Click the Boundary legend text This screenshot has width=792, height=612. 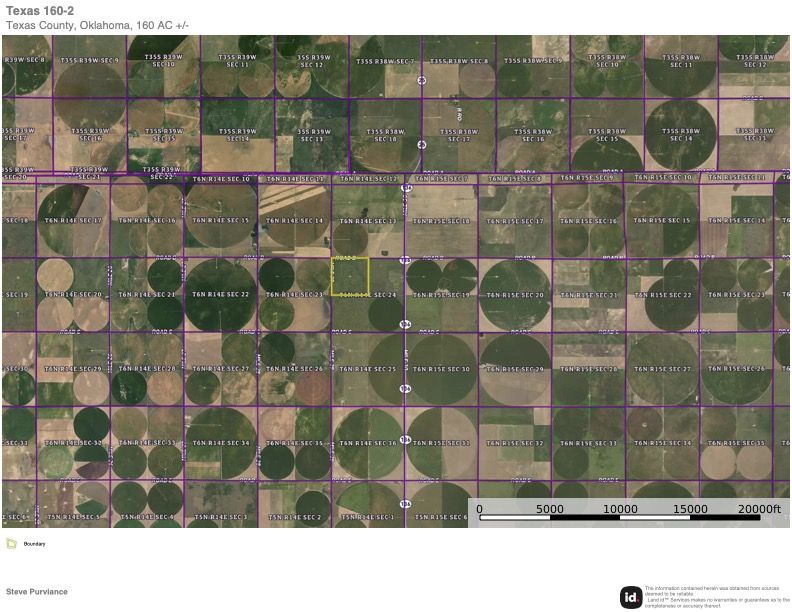pyautogui.click(x=35, y=544)
